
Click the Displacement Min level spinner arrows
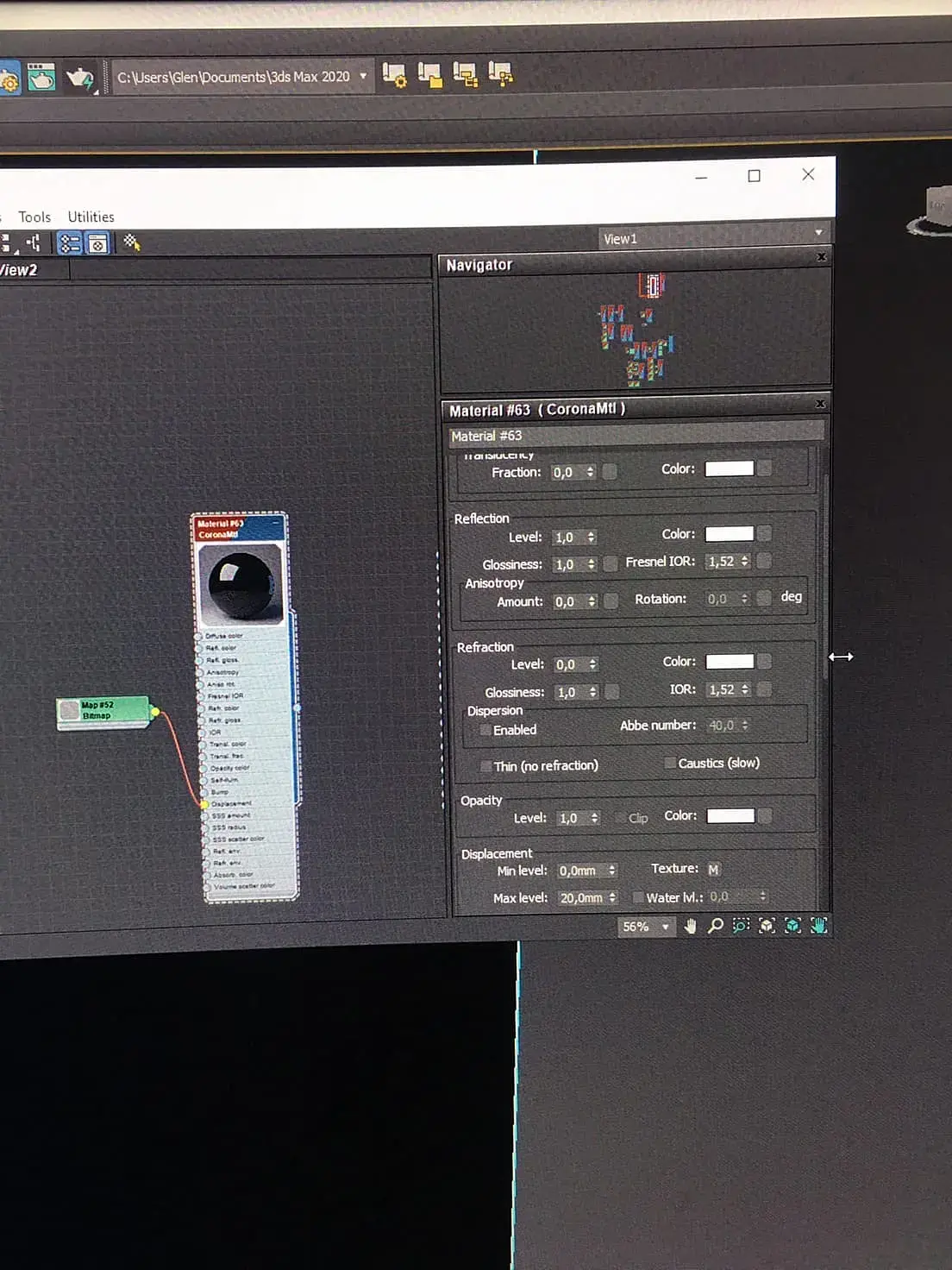pos(611,871)
